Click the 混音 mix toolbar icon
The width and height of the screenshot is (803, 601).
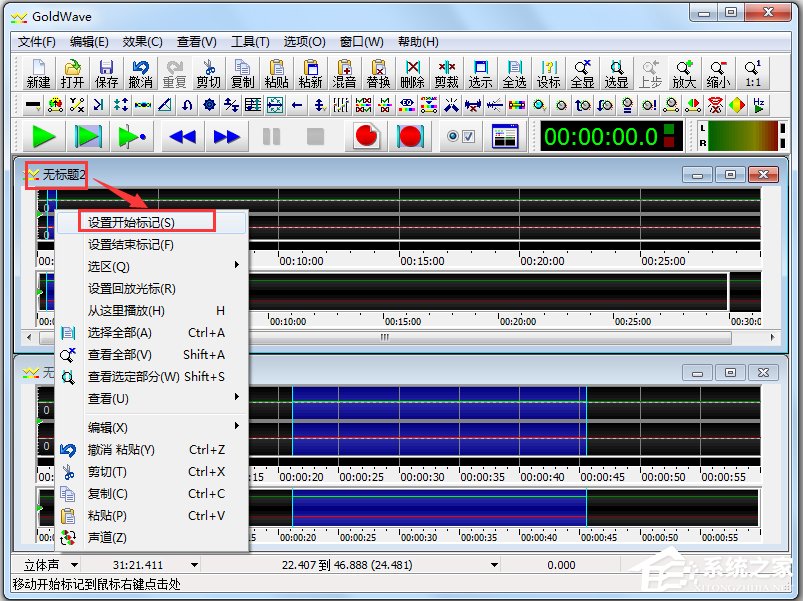coord(344,73)
